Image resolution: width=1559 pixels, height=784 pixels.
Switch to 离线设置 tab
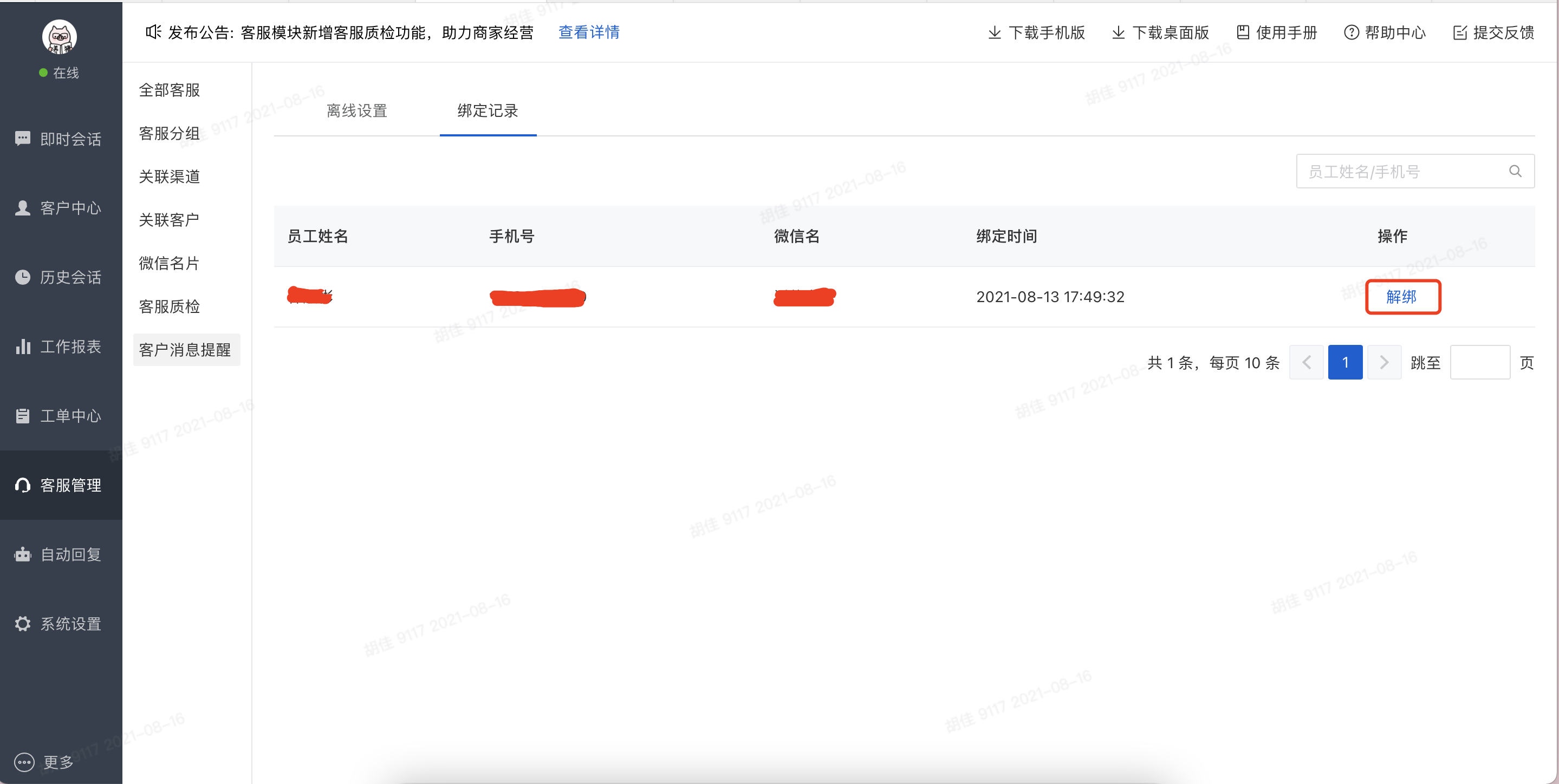[x=356, y=110]
